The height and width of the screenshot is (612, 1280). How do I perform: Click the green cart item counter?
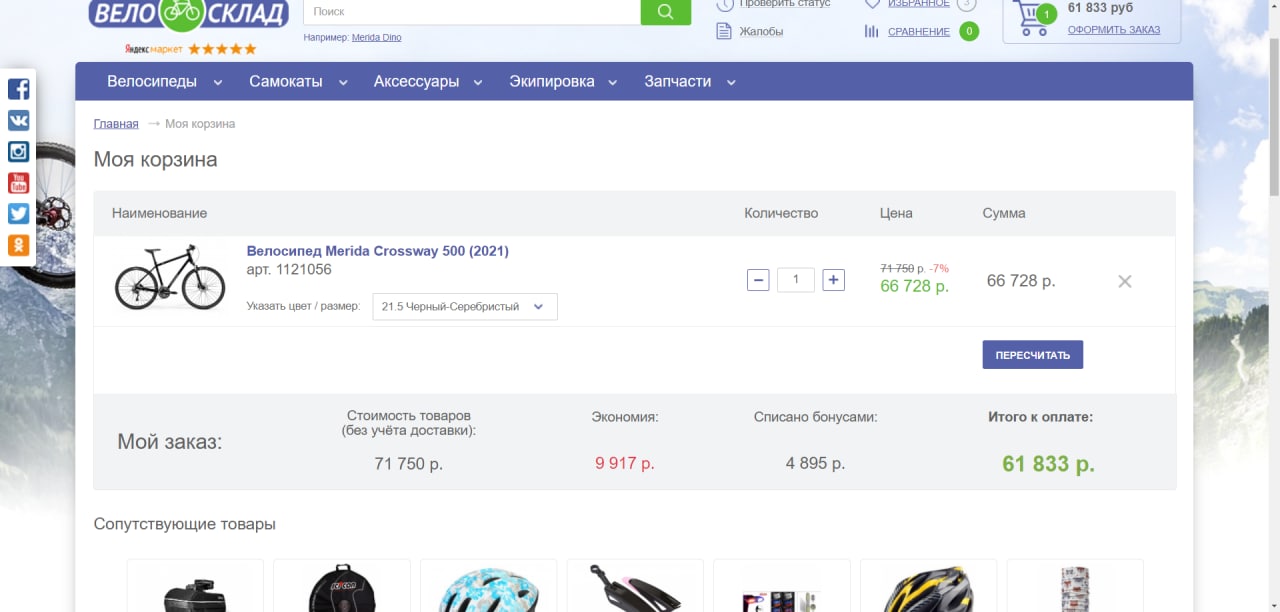click(1046, 14)
